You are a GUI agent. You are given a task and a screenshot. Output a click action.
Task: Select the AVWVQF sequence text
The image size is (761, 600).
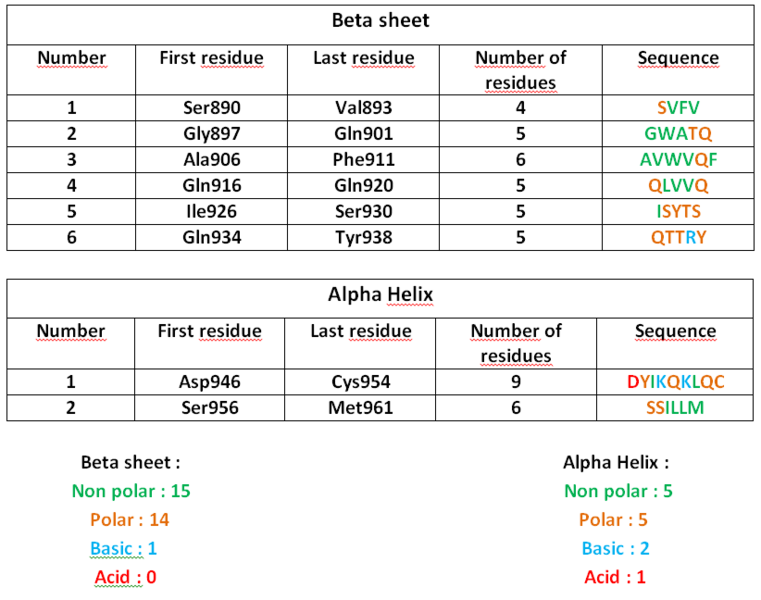pos(677,159)
